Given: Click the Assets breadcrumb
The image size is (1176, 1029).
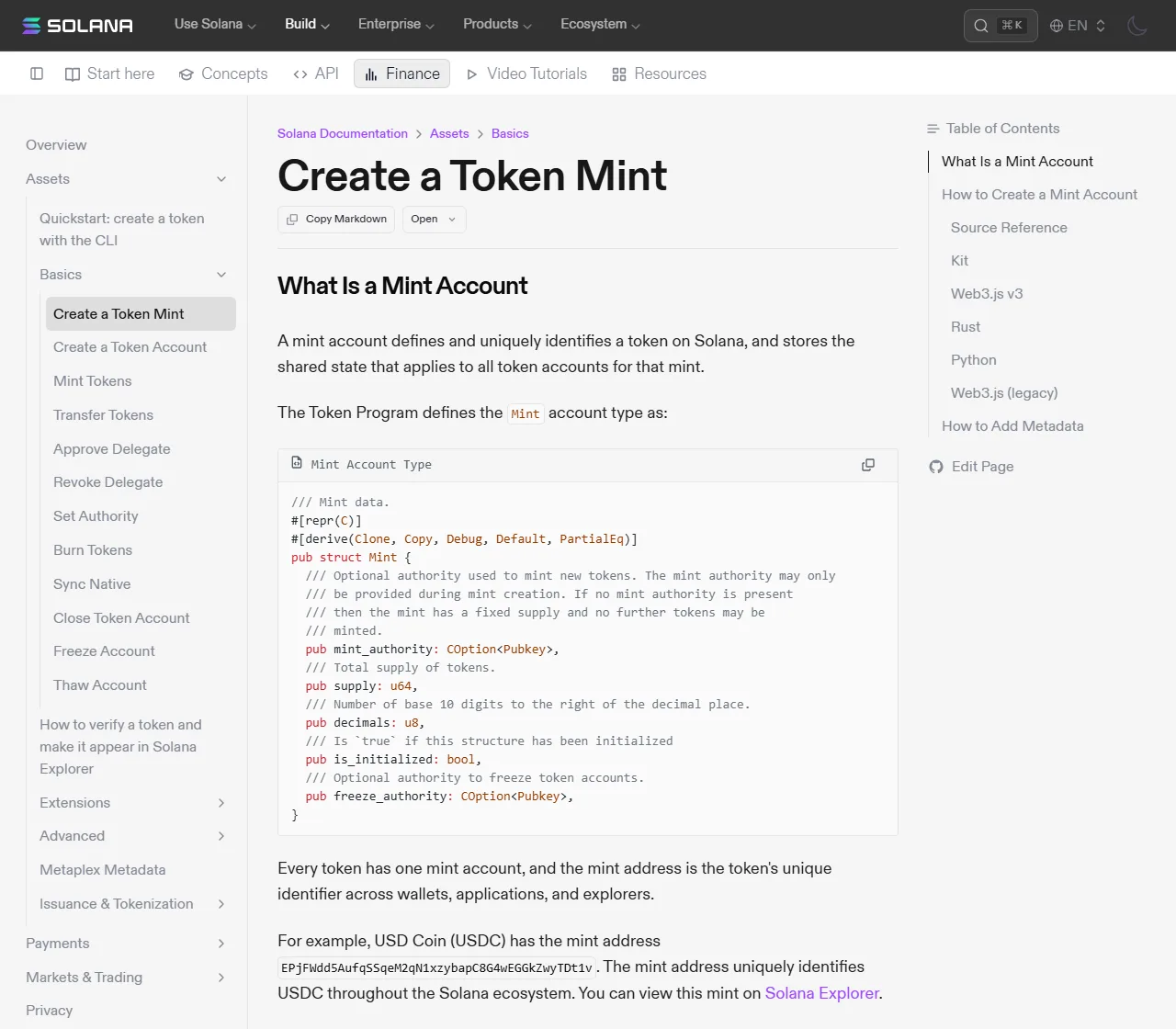Looking at the screenshot, I should pos(449,134).
